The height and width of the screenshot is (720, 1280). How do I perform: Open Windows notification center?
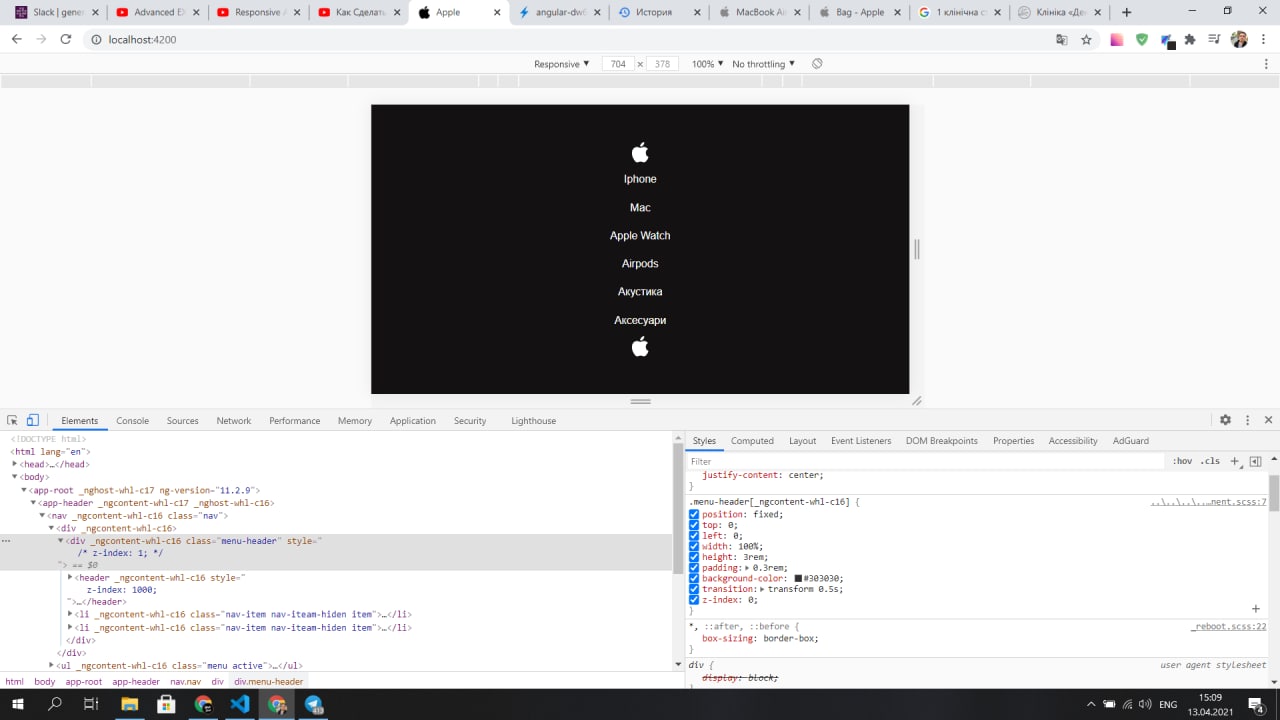[x=1256, y=704]
